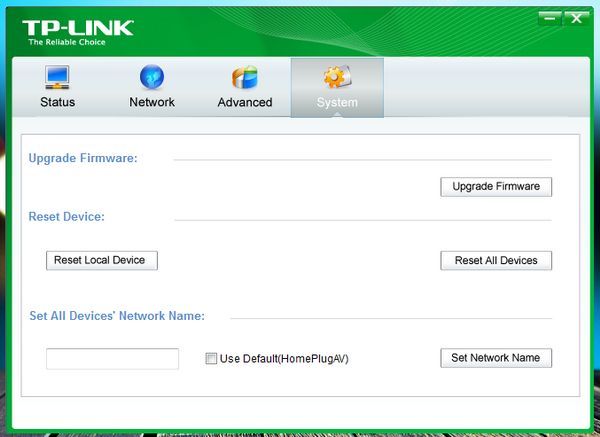Click 'Set All Devices' Network Name:' heading
The image size is (600, 437).
coord(117,316)
